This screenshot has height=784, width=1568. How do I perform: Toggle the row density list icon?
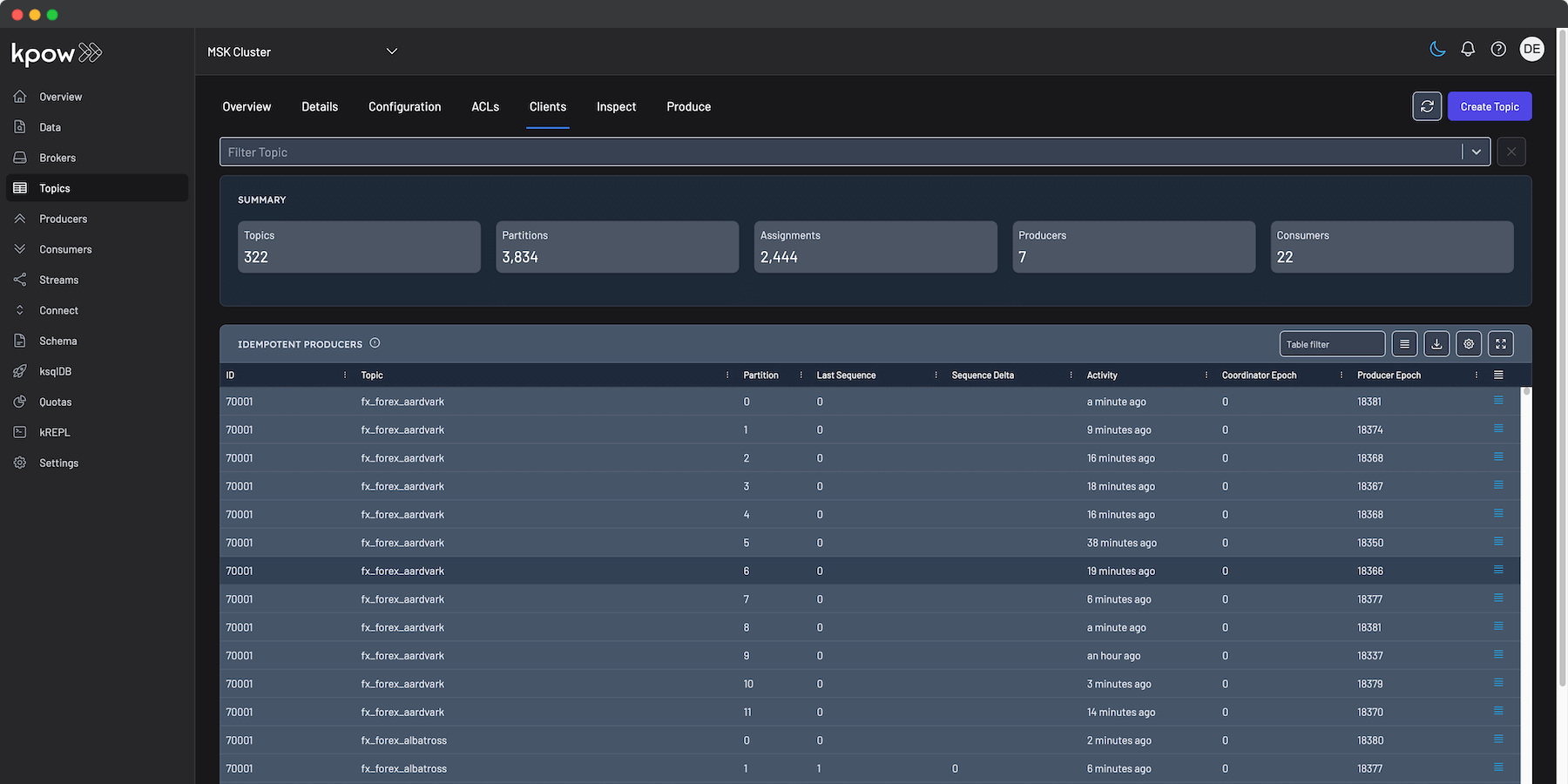pyautogui.click(x=1404, y=343)
